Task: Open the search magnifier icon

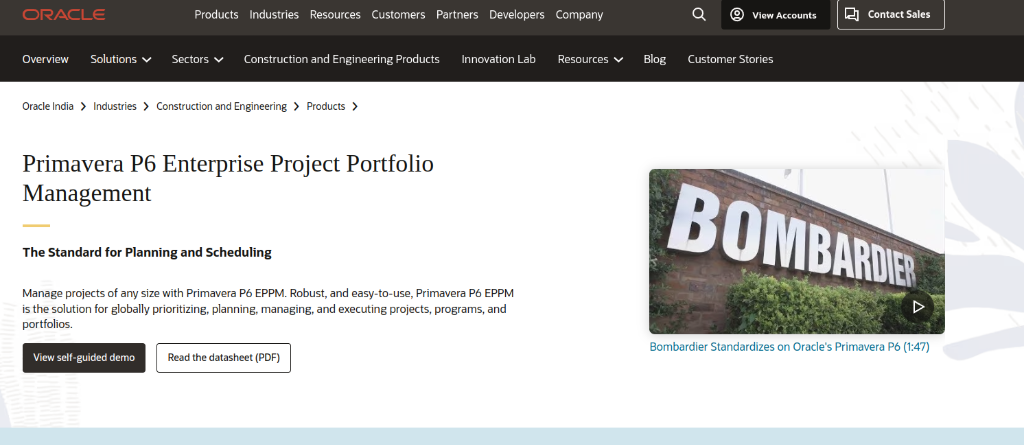Action: [x=699, y=14]
